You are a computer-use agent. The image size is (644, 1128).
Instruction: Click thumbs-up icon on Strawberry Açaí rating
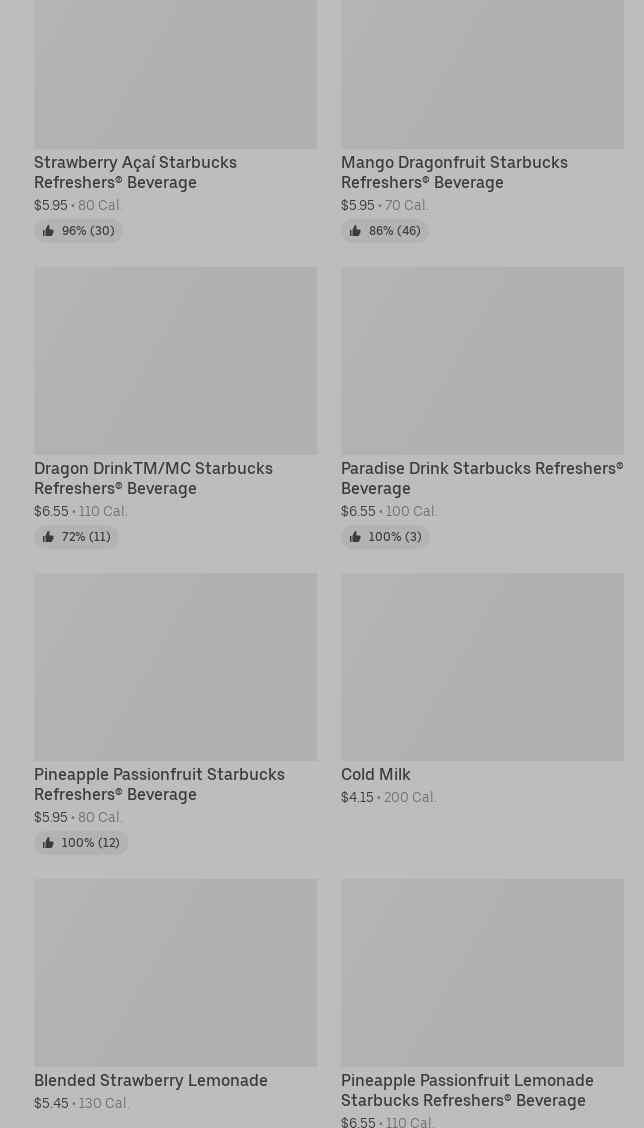point(48,231)
